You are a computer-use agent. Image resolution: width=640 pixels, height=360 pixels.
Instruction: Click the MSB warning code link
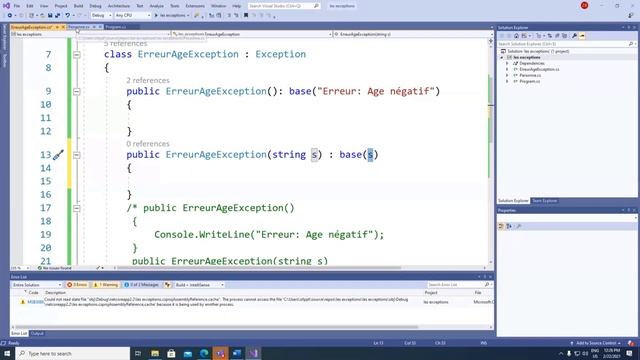(x=36, y=302)
